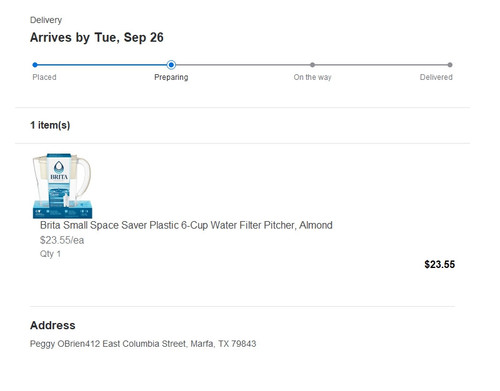The width and height of the screenshot is (500, 391).
Task: Click the Placed step dot on tracker
Action: 35,65
